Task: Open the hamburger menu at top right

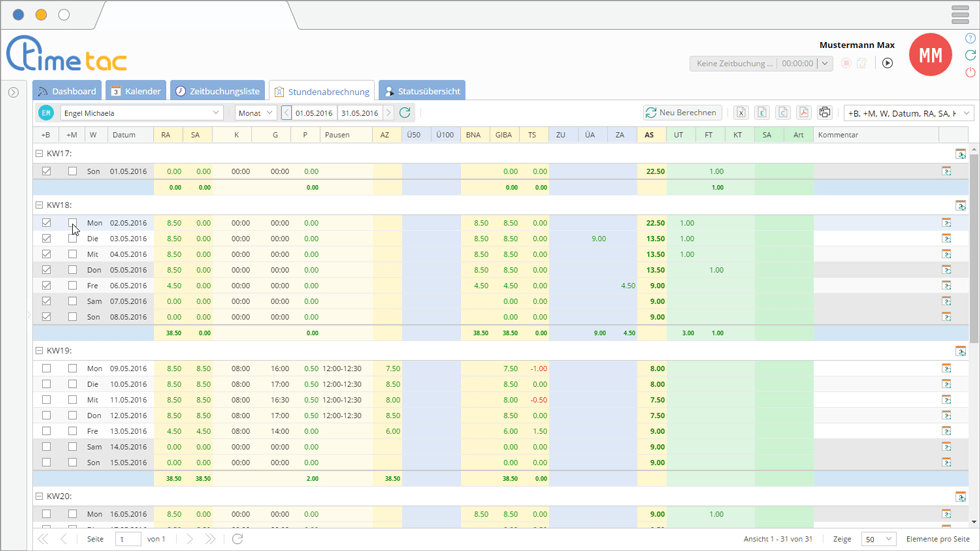Action: (960, 15)
